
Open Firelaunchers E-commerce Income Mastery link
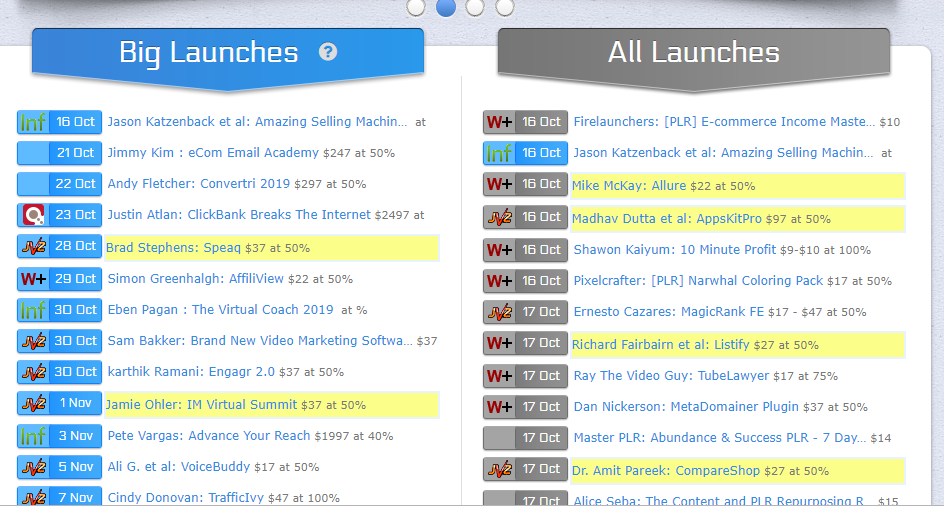tap(724, 122)
